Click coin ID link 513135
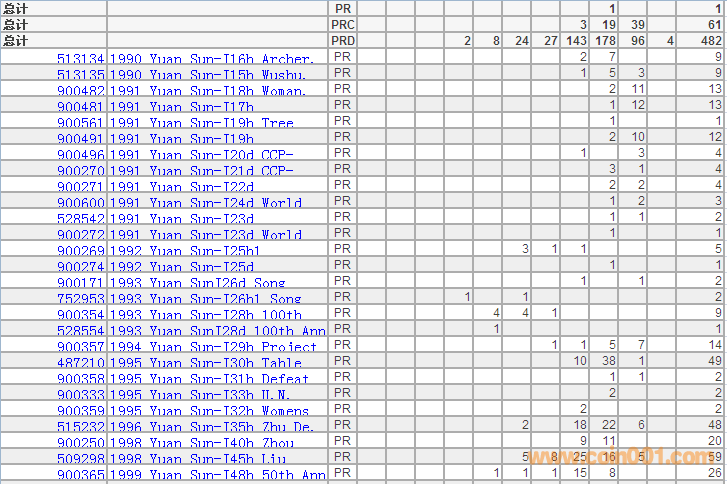727x484 pixels. [81, 75]
